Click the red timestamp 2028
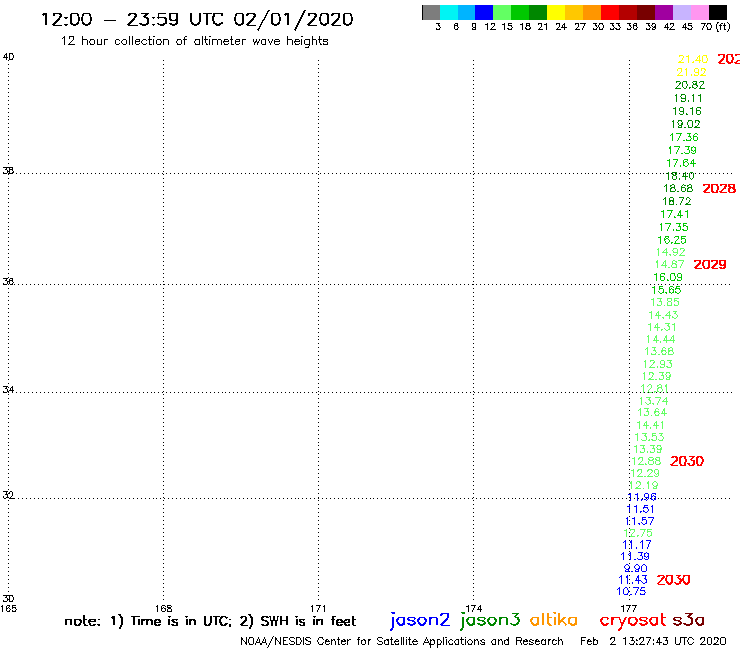The height and width of the screenshot is (650, 740). pos(719,189)
